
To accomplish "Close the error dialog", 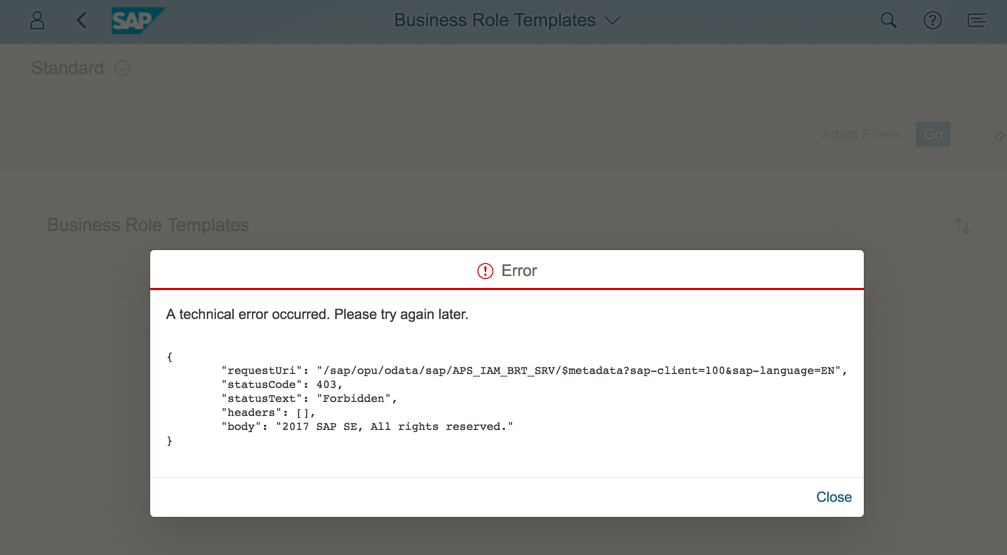I will (834, 497).
